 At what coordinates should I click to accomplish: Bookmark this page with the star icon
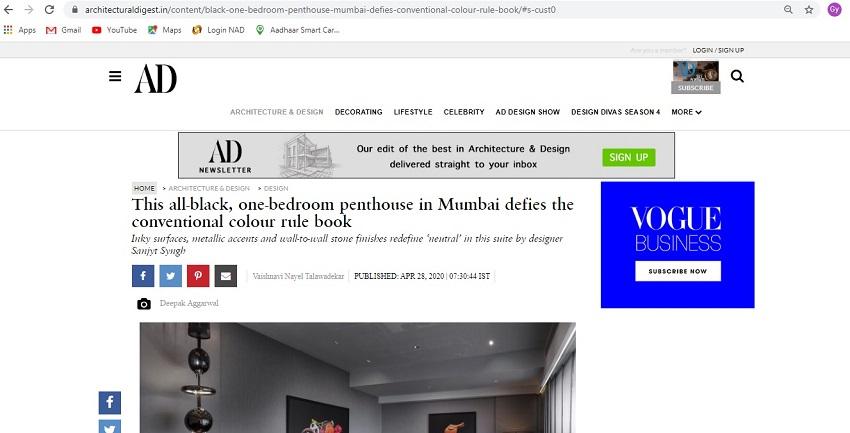809,10
